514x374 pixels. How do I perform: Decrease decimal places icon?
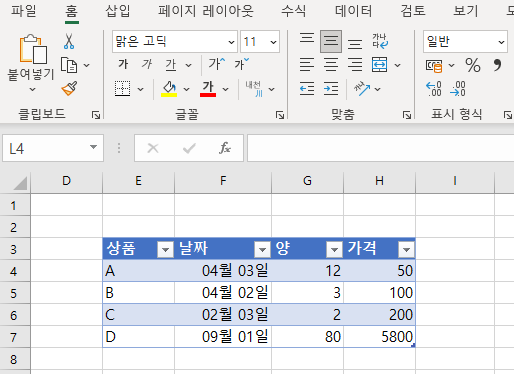(x=458, y=89)
